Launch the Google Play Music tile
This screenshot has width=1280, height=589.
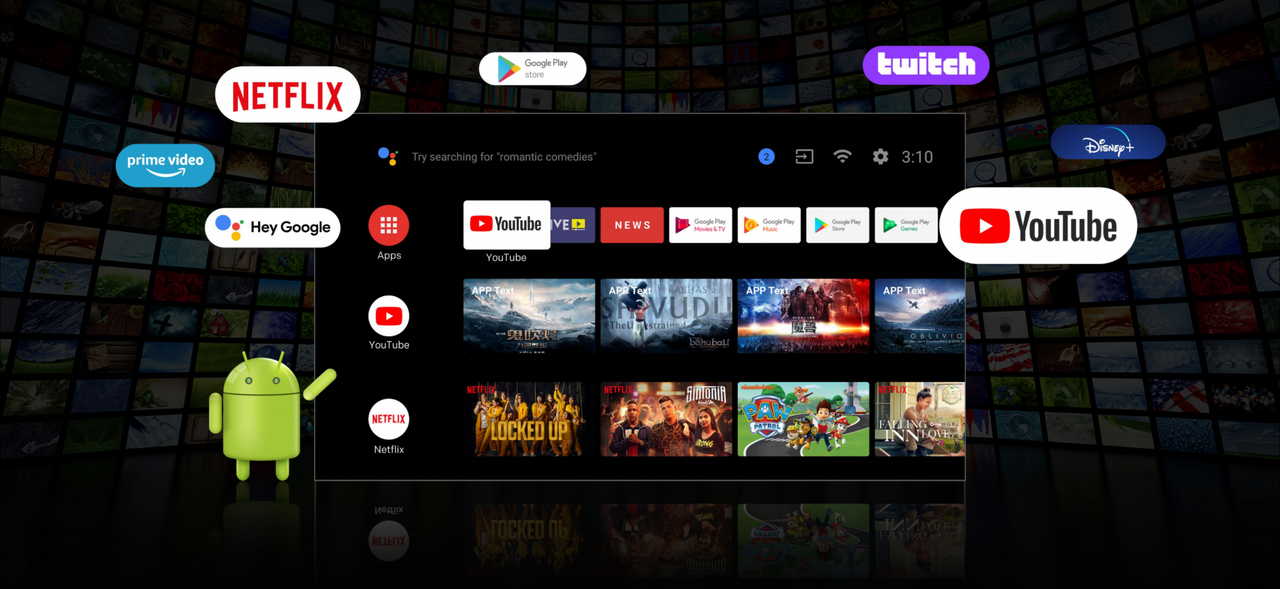(x=769, y=225)
